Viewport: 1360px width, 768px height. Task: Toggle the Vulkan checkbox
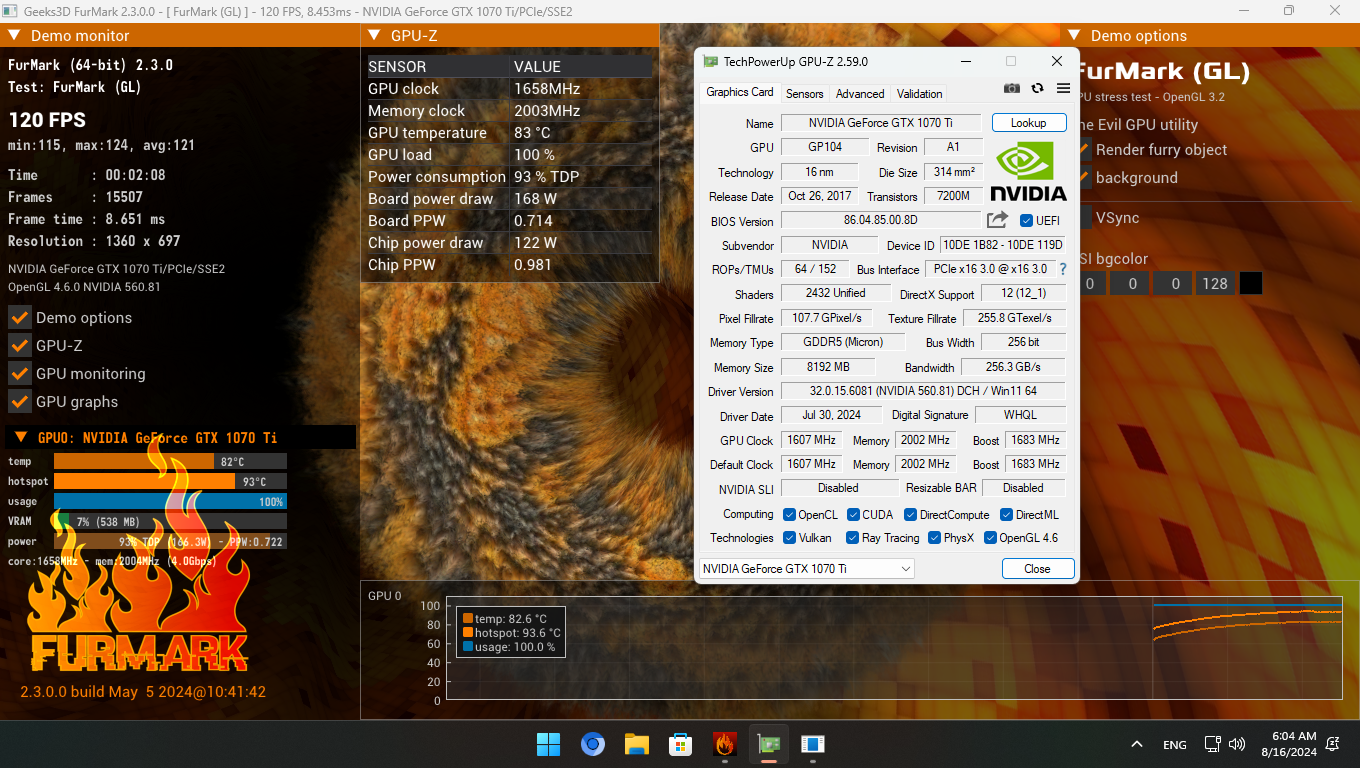789,538
